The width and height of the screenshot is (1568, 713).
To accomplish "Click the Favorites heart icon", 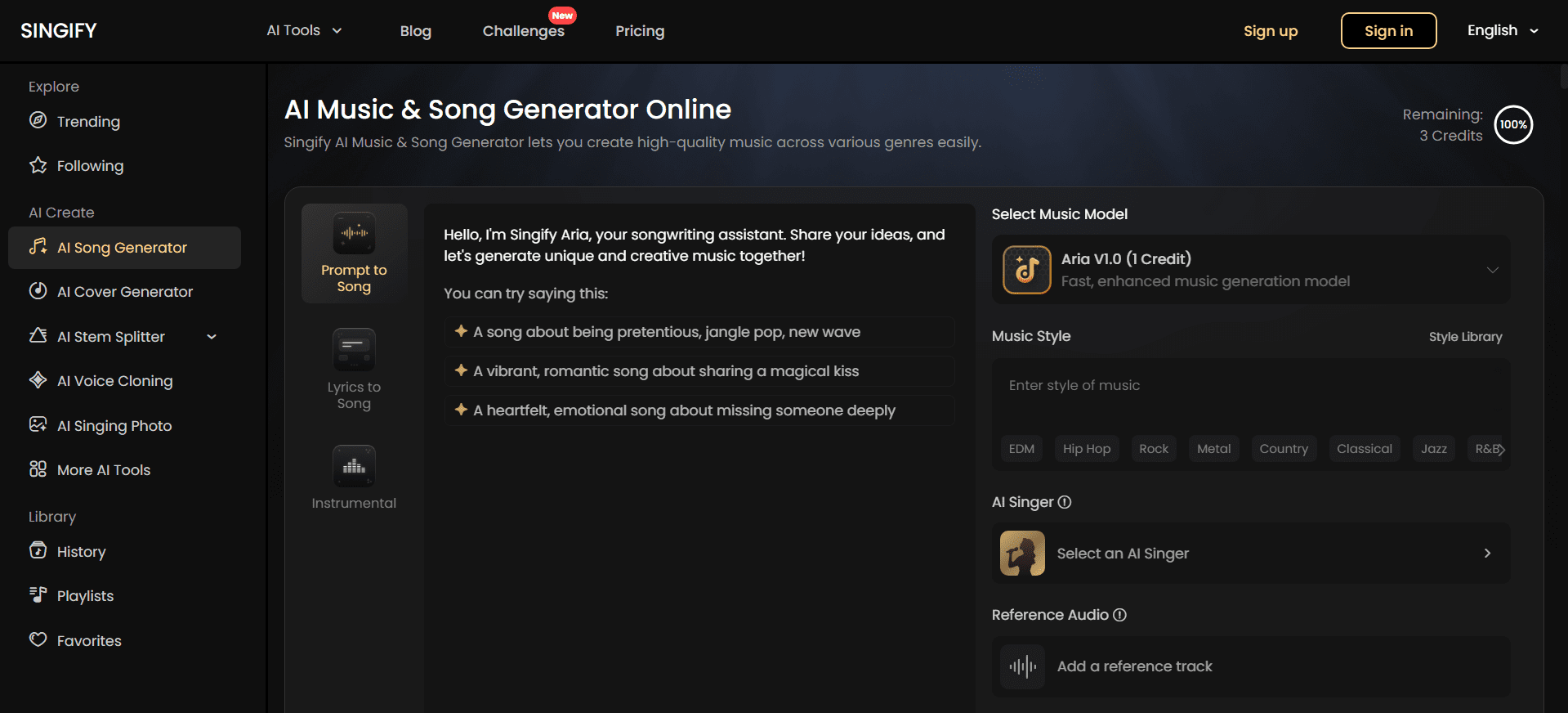I will (x=38, y=639).
